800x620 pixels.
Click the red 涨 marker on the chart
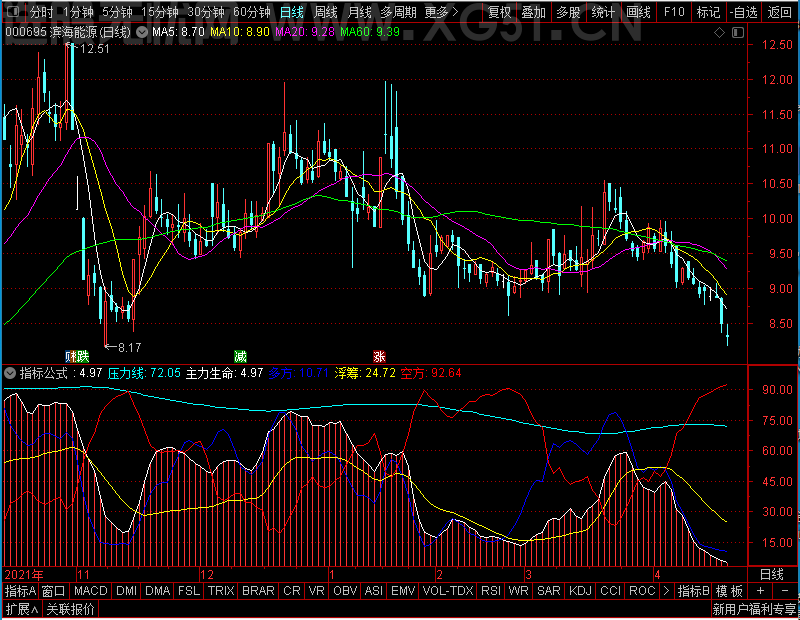coord(379,356)
